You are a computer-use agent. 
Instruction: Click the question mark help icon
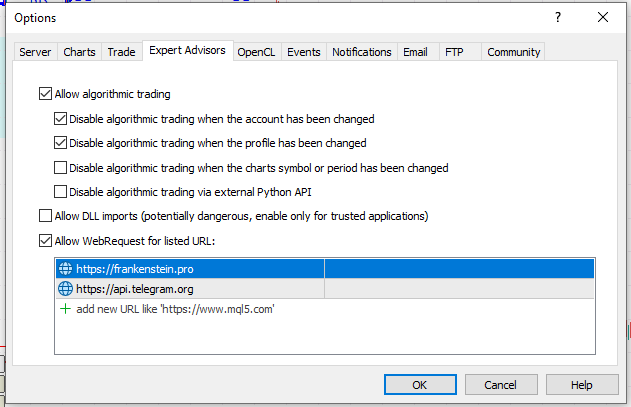tap(557, 17)
